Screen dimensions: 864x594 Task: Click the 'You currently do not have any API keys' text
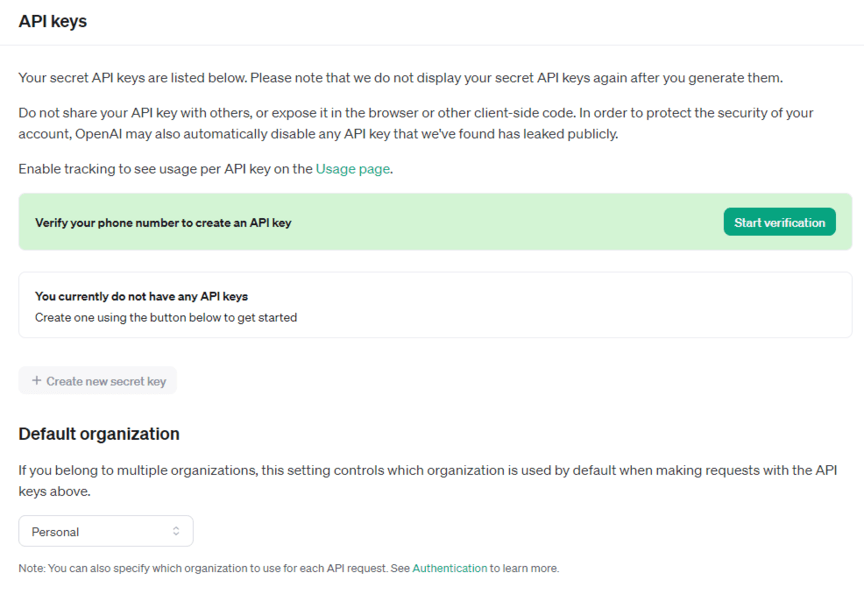(x=141, y=296)
